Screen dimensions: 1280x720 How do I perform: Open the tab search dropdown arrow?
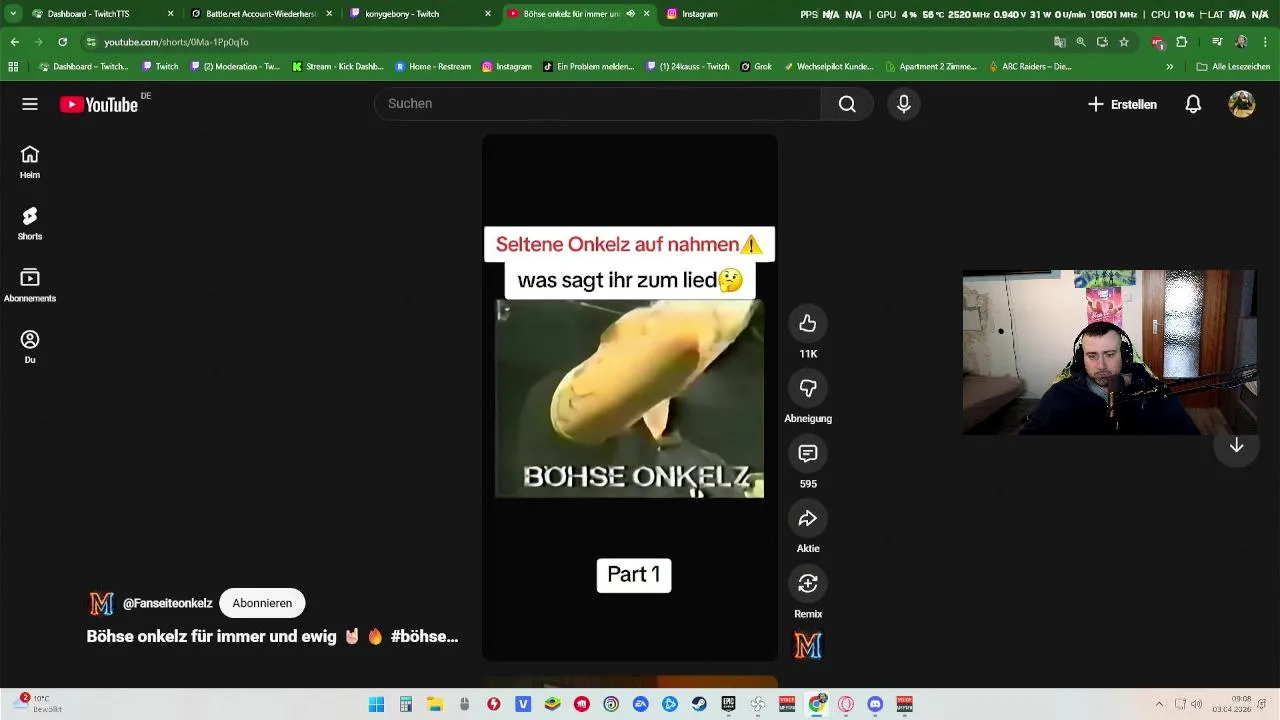13,14
